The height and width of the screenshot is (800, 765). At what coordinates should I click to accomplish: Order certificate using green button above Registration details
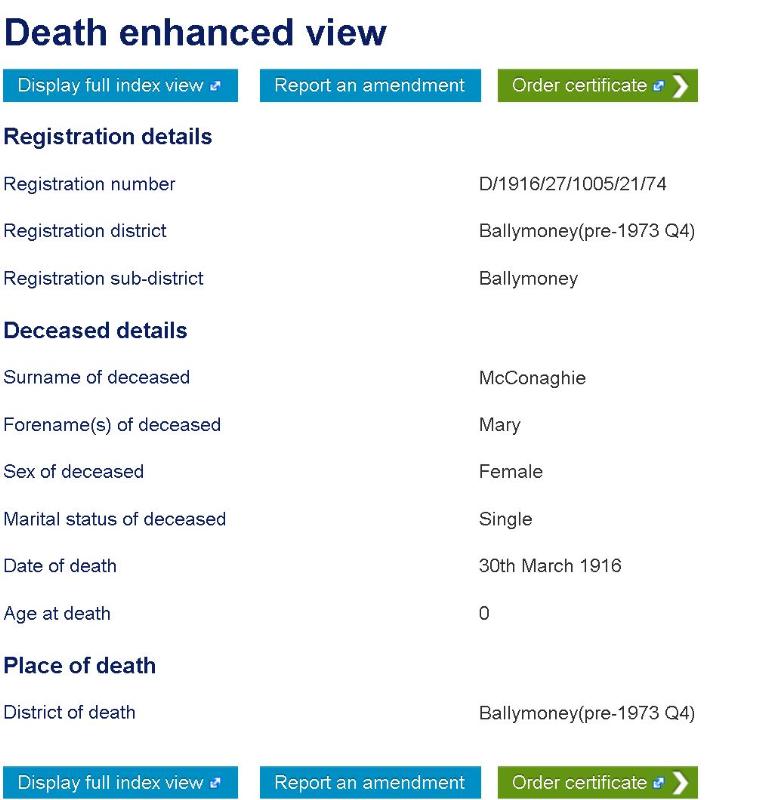580,86
